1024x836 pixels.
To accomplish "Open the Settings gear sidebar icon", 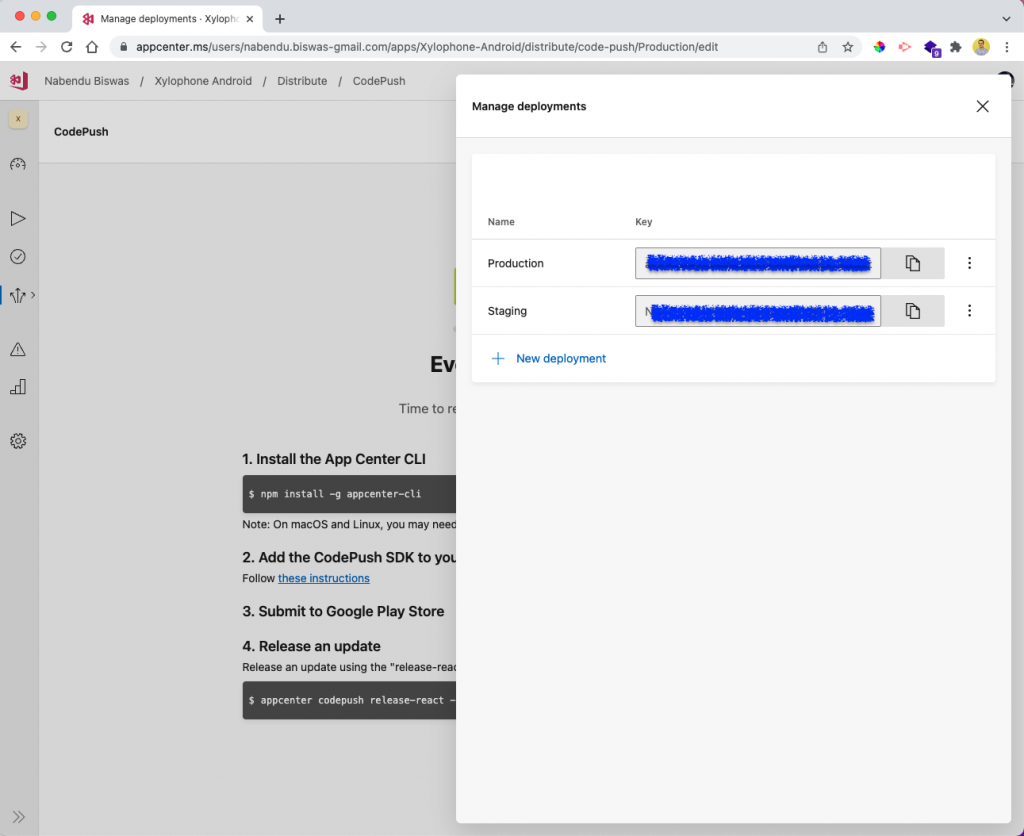I will (x=18, y=441).
